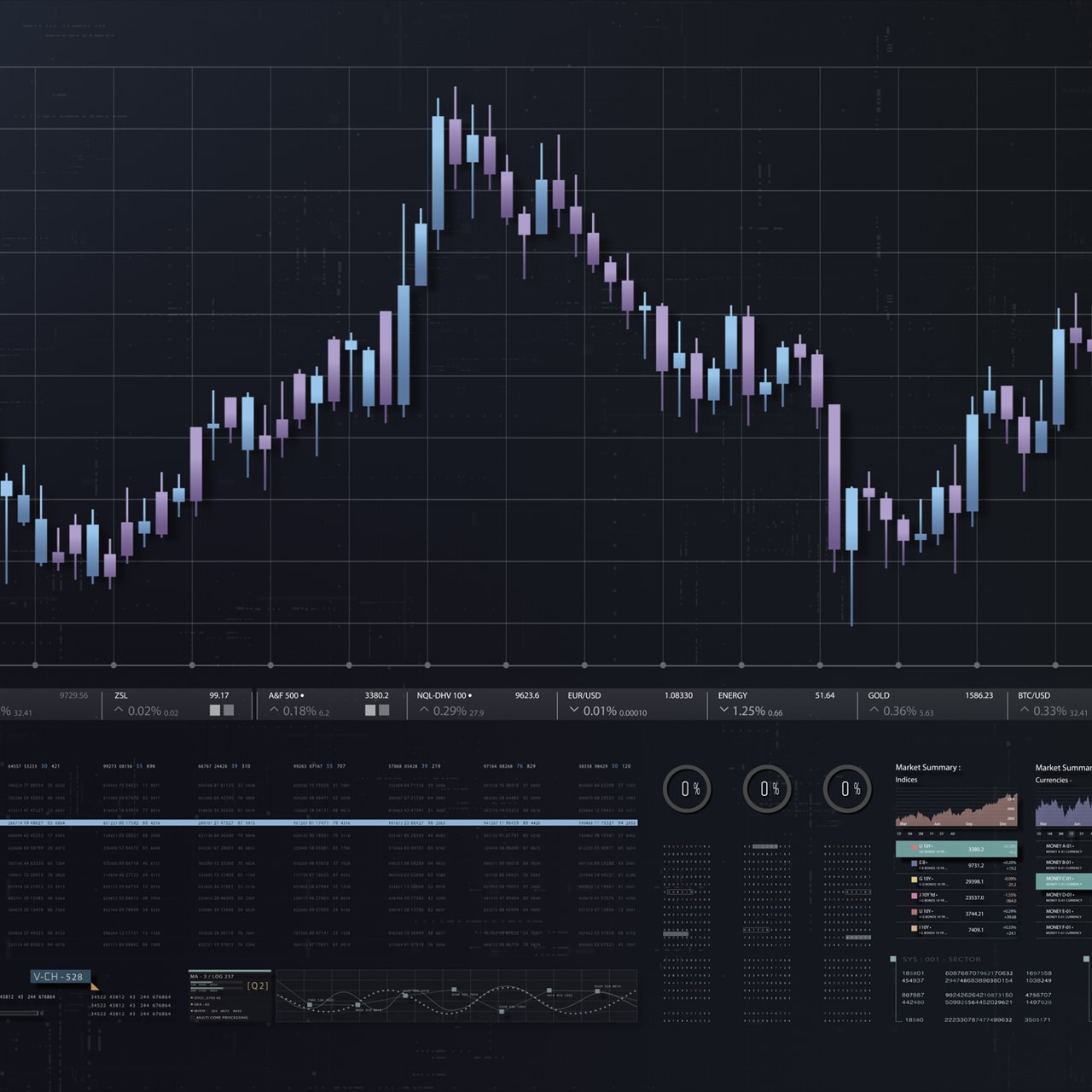Enable the Multi Core Processing checkbox

193,1017
